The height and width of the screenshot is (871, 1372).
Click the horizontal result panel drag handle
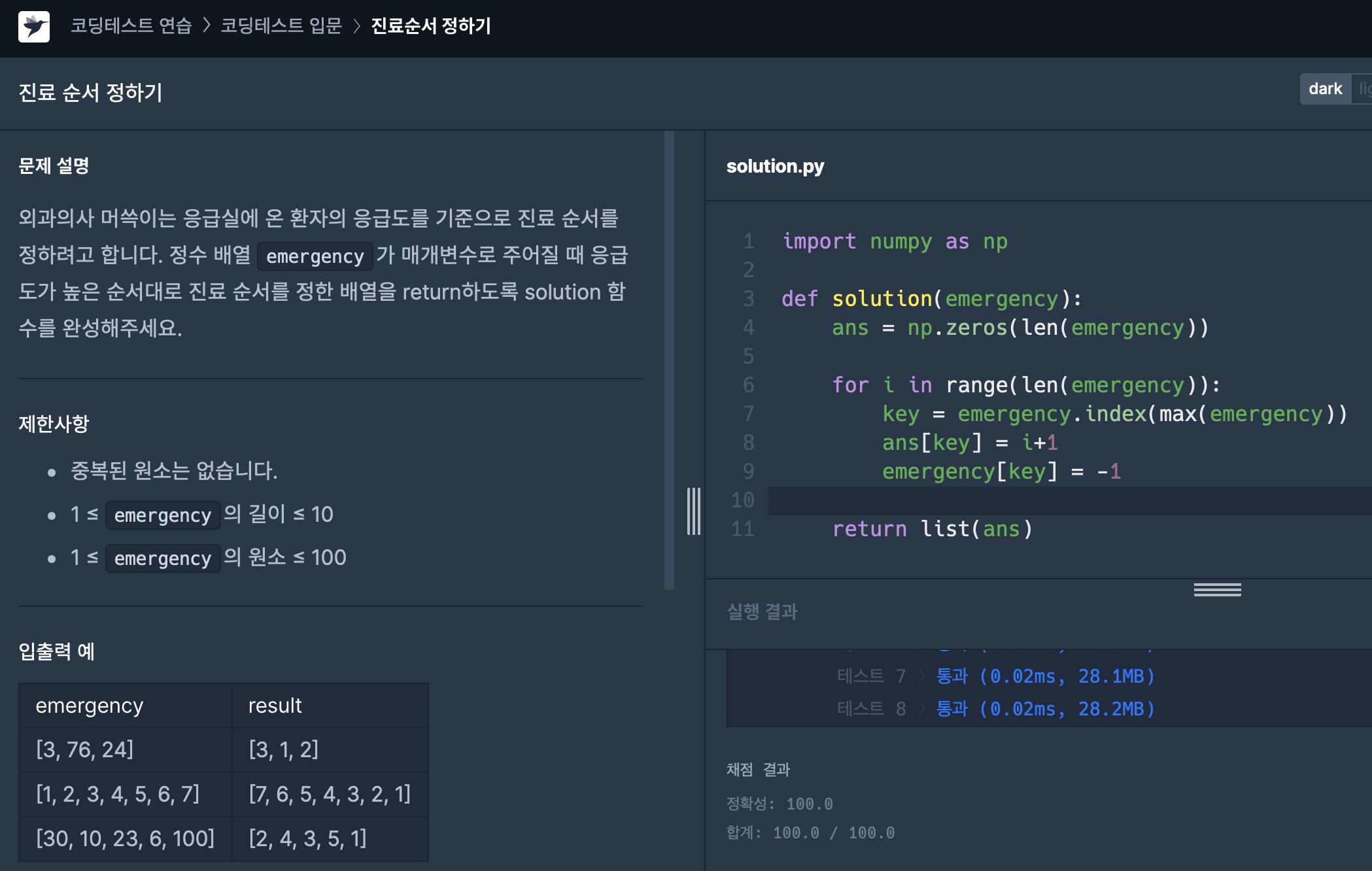tap(1217, 590)
